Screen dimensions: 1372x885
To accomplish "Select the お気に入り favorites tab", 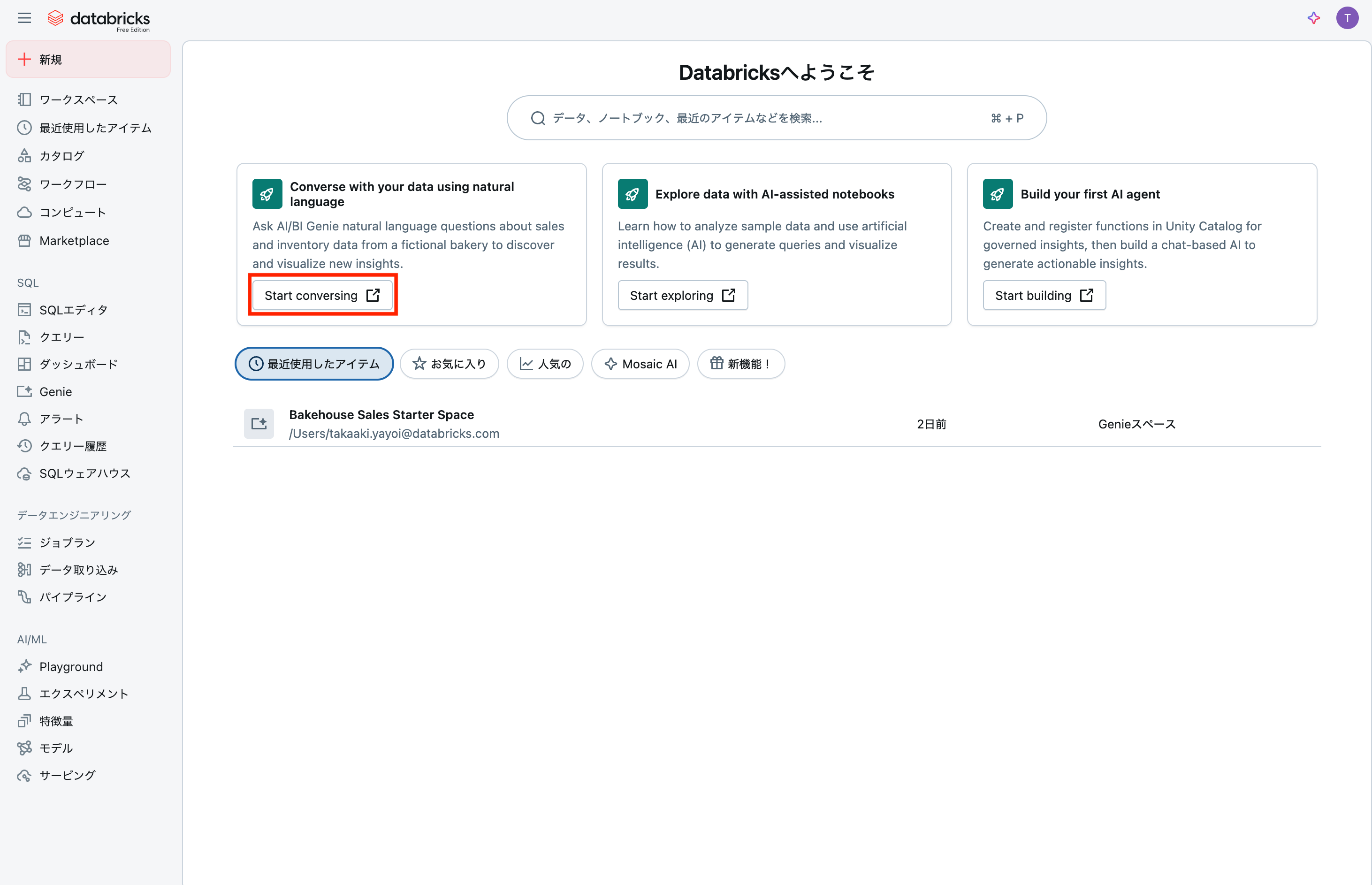I will point(450,364).
